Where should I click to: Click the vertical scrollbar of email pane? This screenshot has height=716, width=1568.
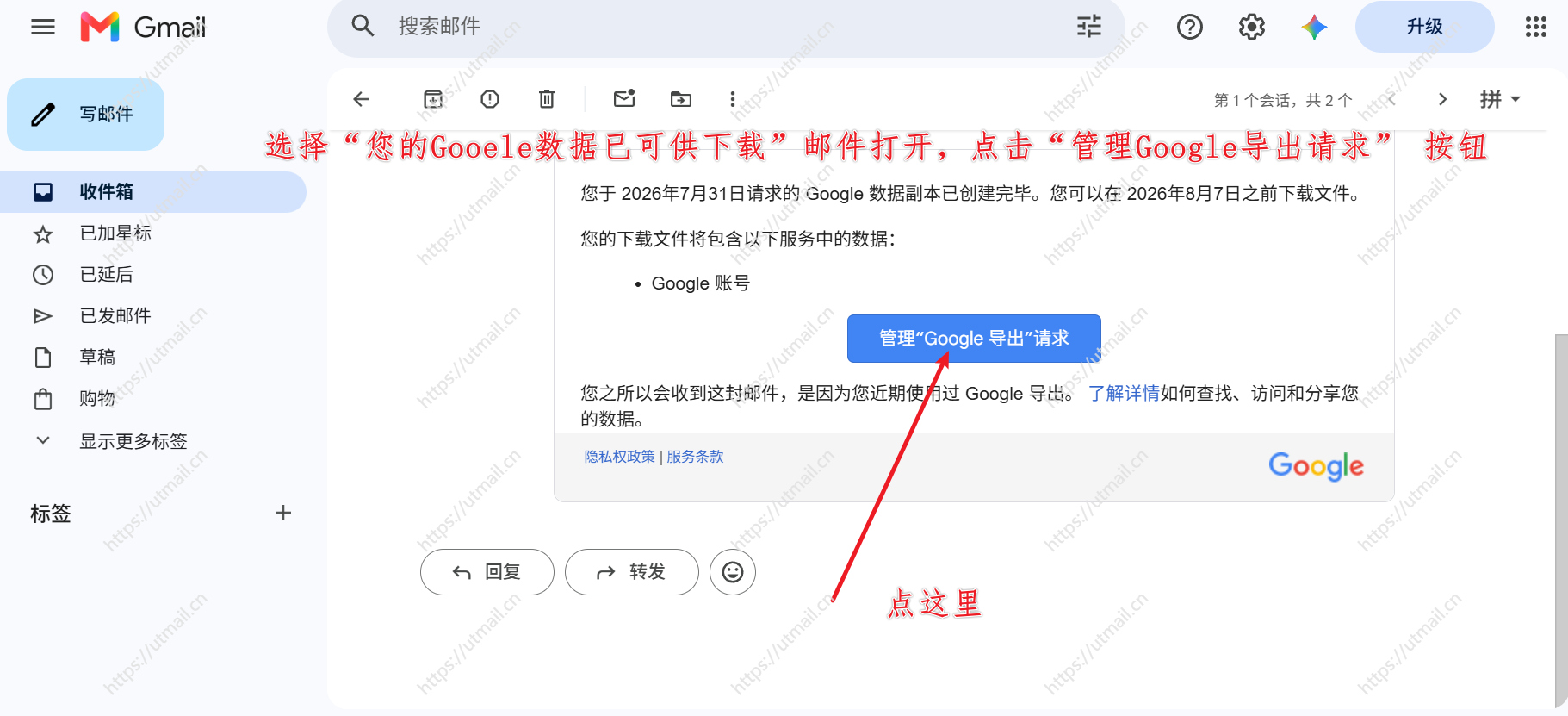click(x=1561, y=521)
